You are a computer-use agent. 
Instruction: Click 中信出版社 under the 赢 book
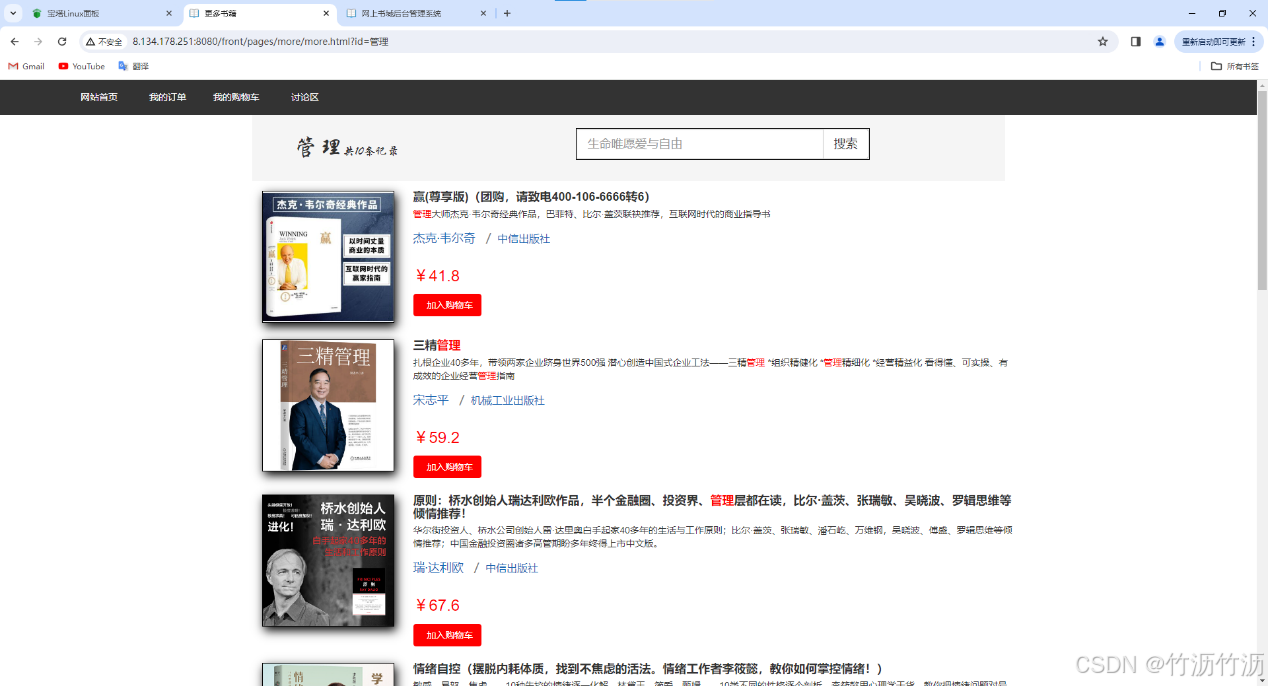click(524, 239)
